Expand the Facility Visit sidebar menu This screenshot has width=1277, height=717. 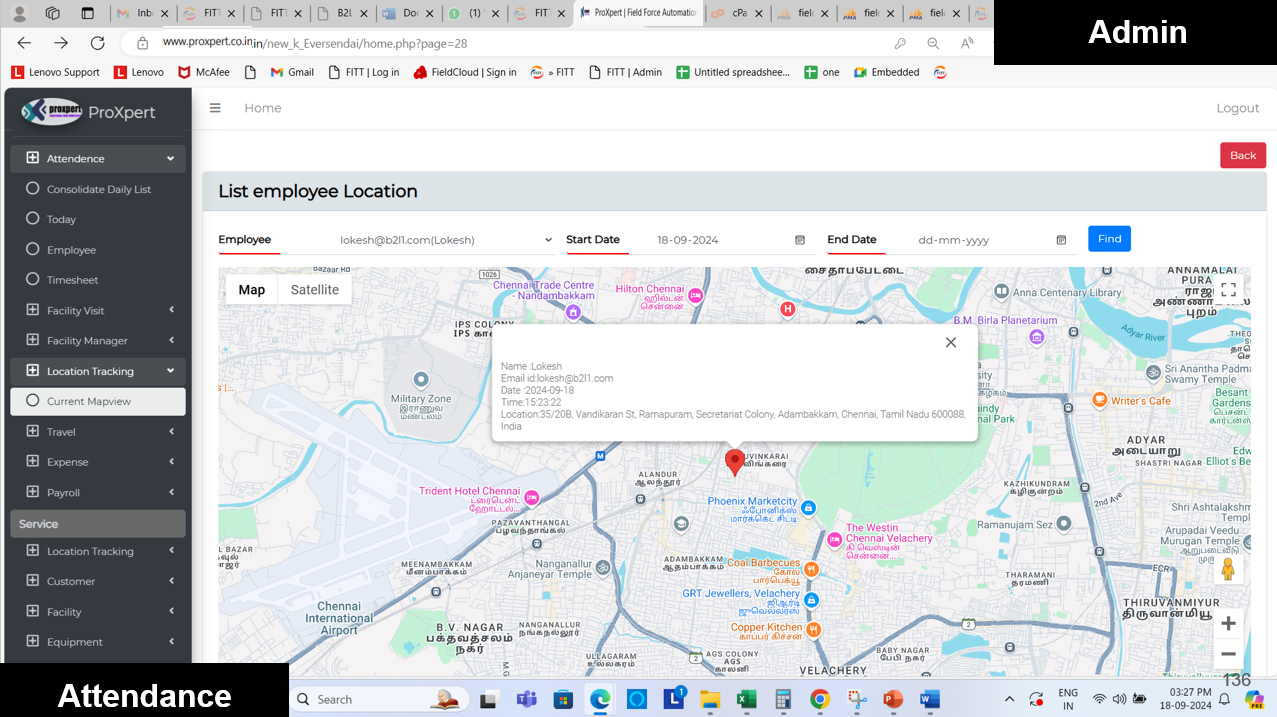(x=97, y=311)
